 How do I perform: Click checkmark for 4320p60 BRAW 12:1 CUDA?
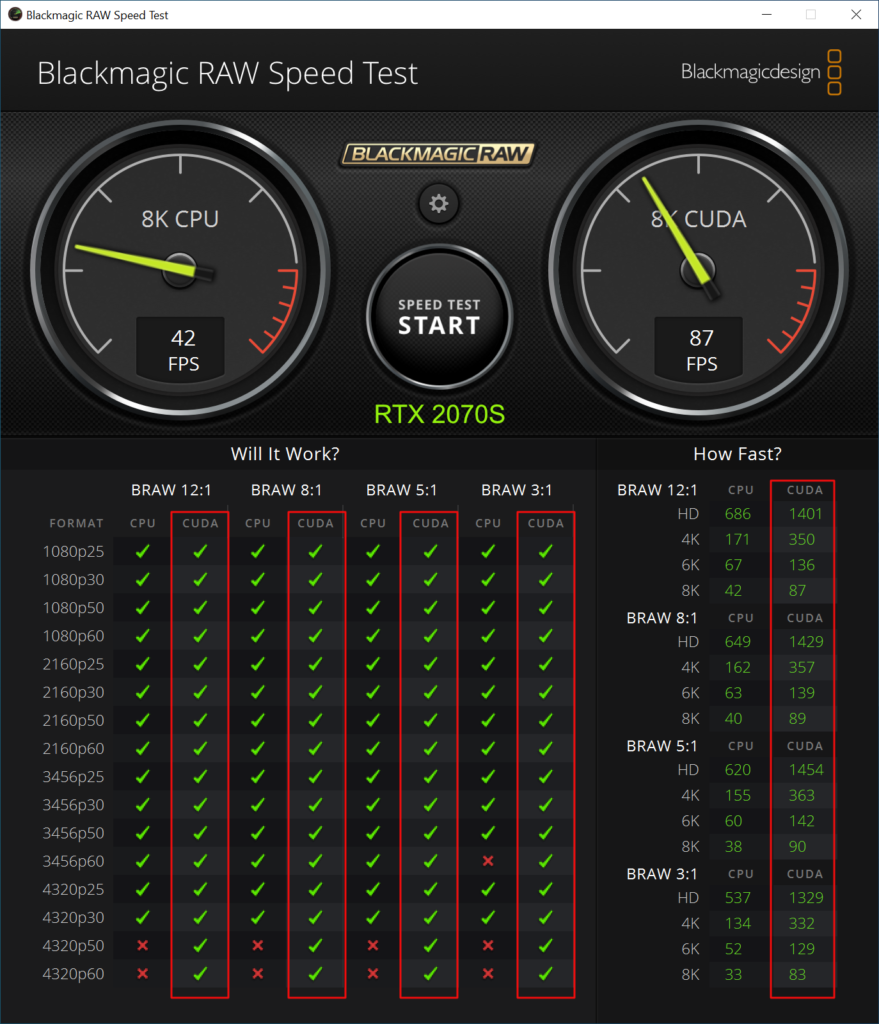pos(200,973)
